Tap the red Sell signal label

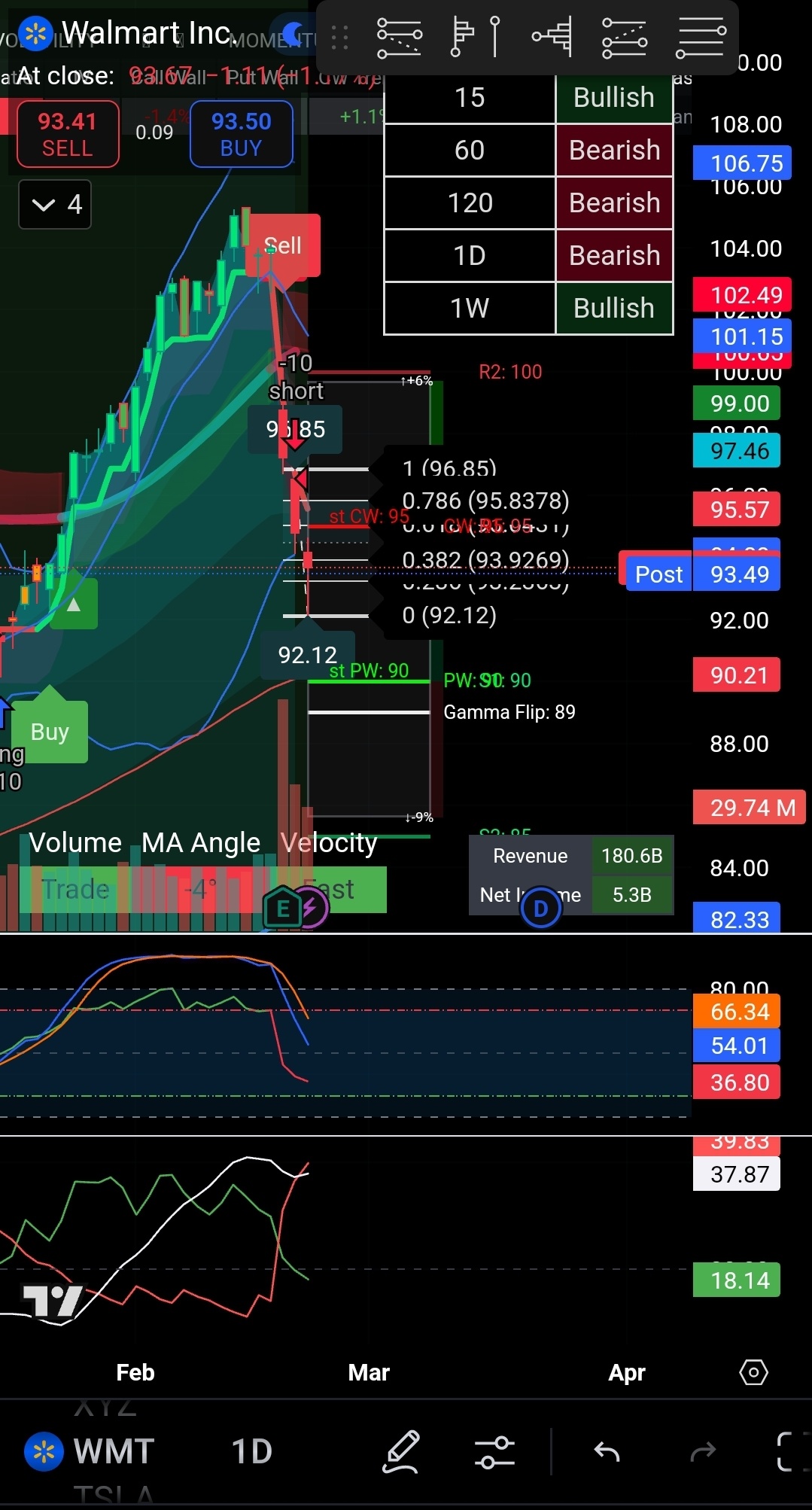(x=283, y=245)
